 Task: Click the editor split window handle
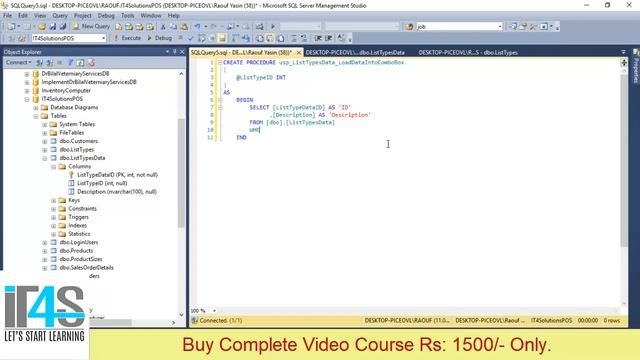click(624, 62)
